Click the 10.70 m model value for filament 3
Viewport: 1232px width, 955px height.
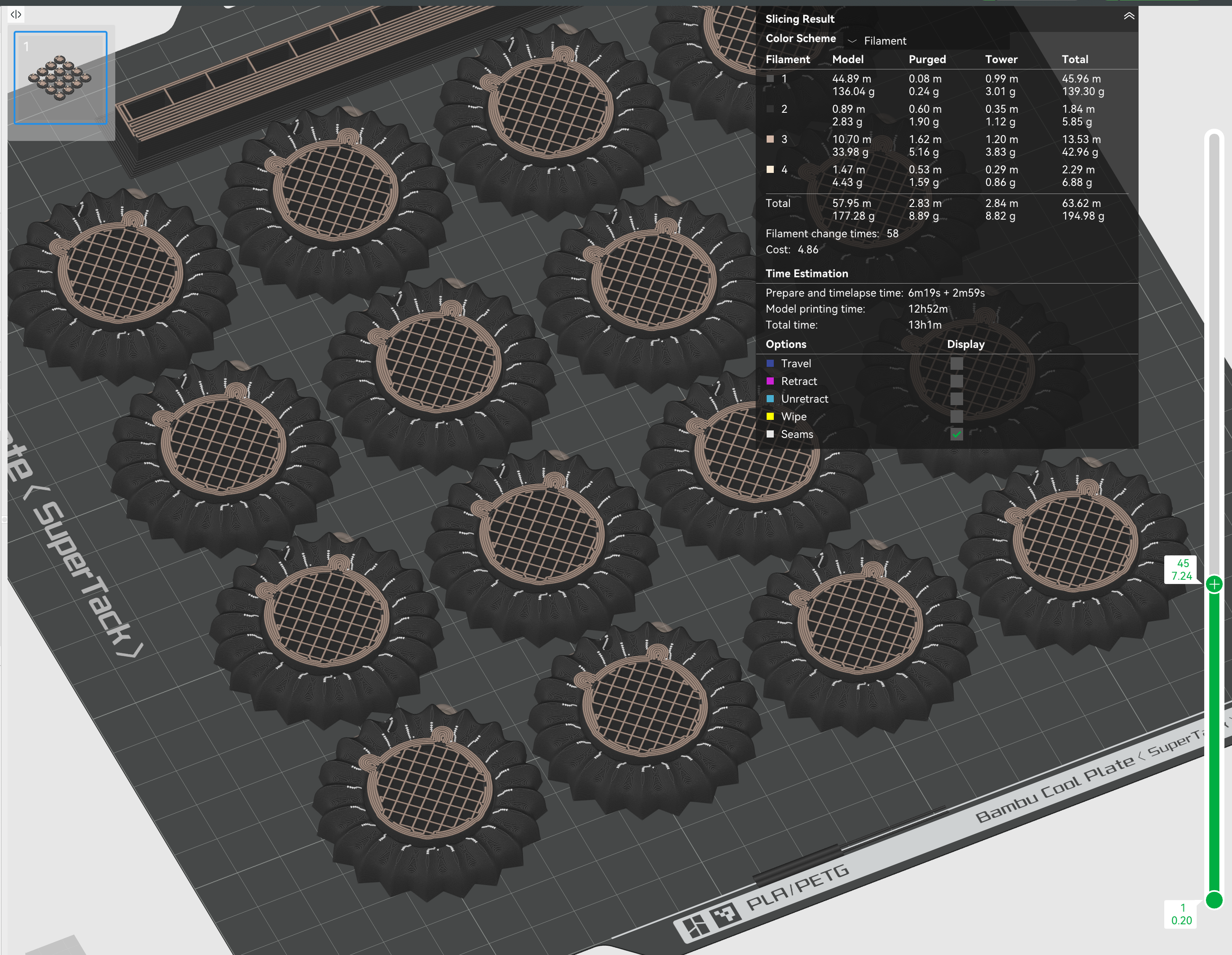click(851, 139)
